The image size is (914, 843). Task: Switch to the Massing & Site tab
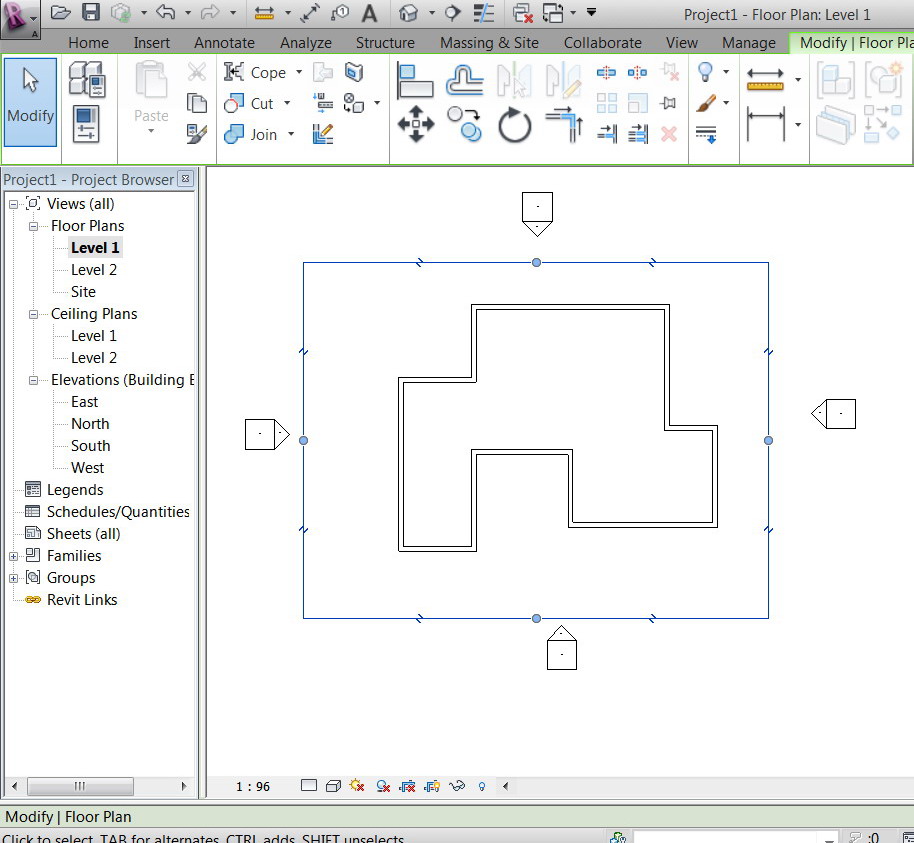coord(489,43)
